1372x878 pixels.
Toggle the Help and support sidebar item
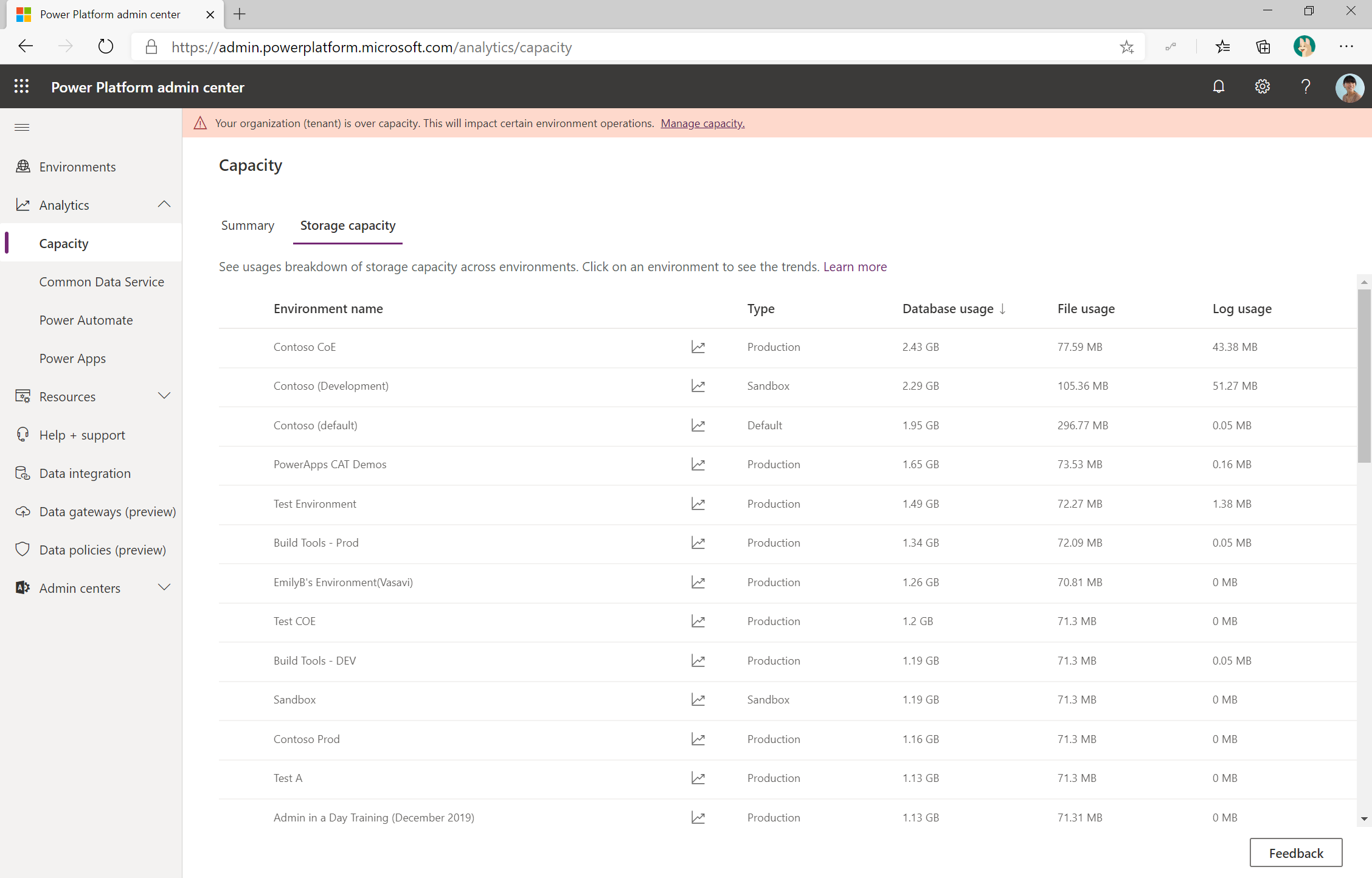pos(81,434)
